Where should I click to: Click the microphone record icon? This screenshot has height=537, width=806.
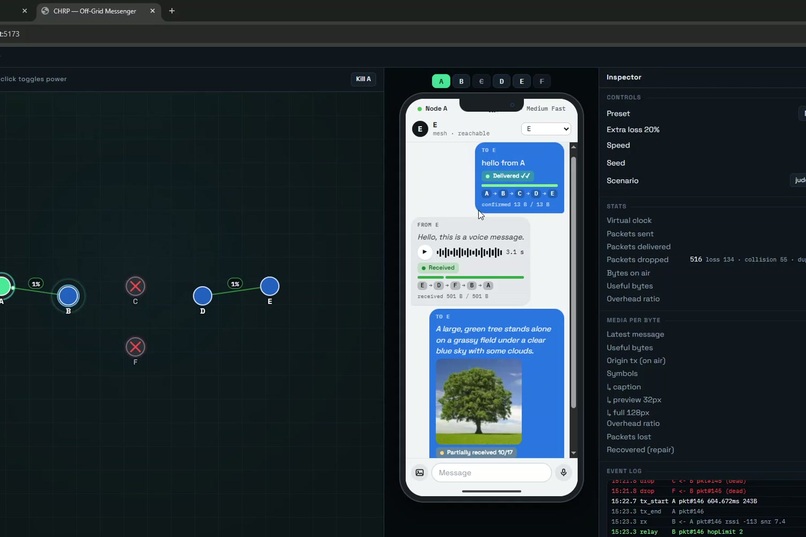click(x=563, y=473)
